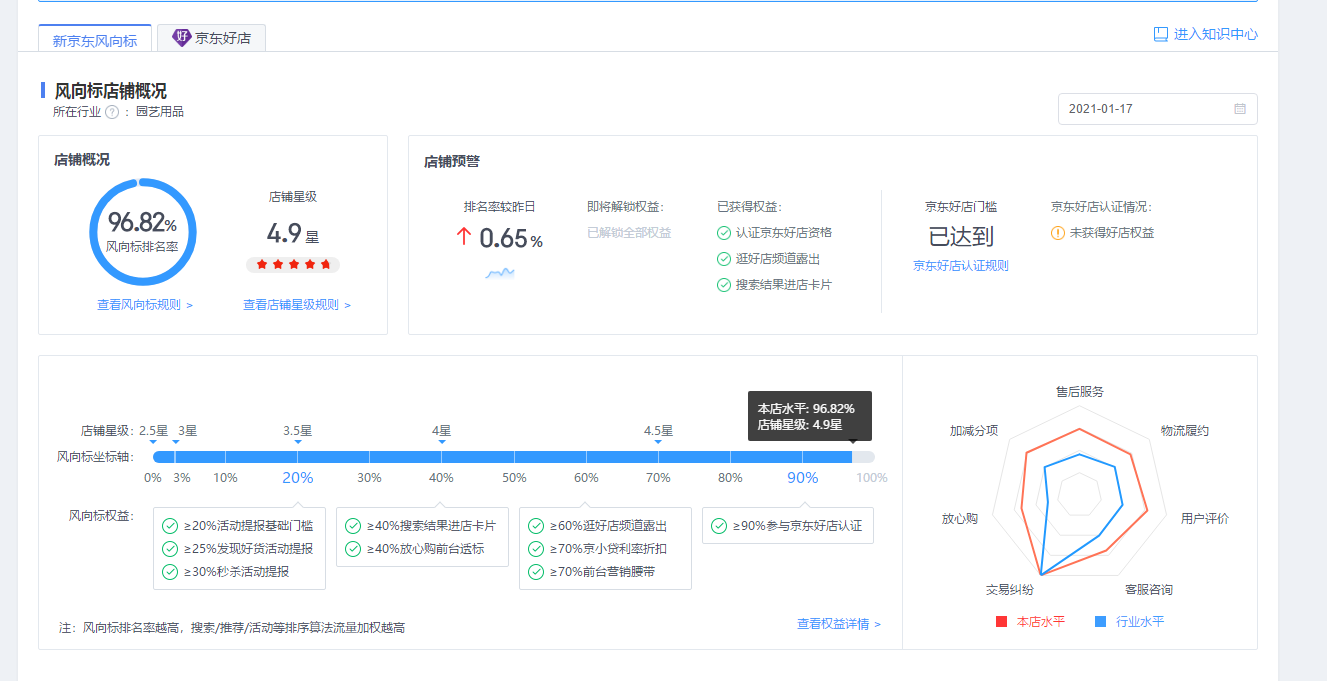Click the 用户评价 radar label
The height and width of the screenshot is (681, 1327).
(x=1205, y=519)
